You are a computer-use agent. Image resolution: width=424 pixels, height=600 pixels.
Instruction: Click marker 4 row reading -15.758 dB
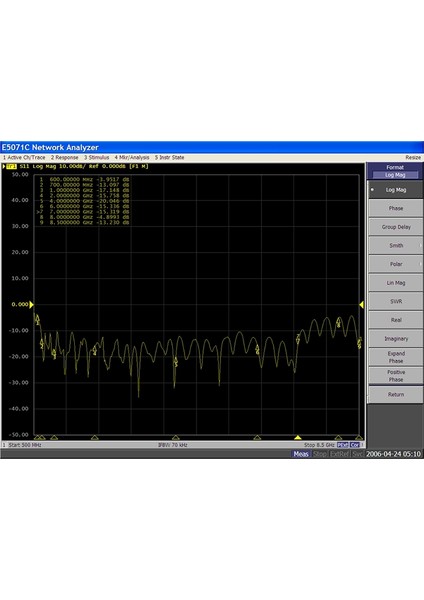[x=113, y=195]
